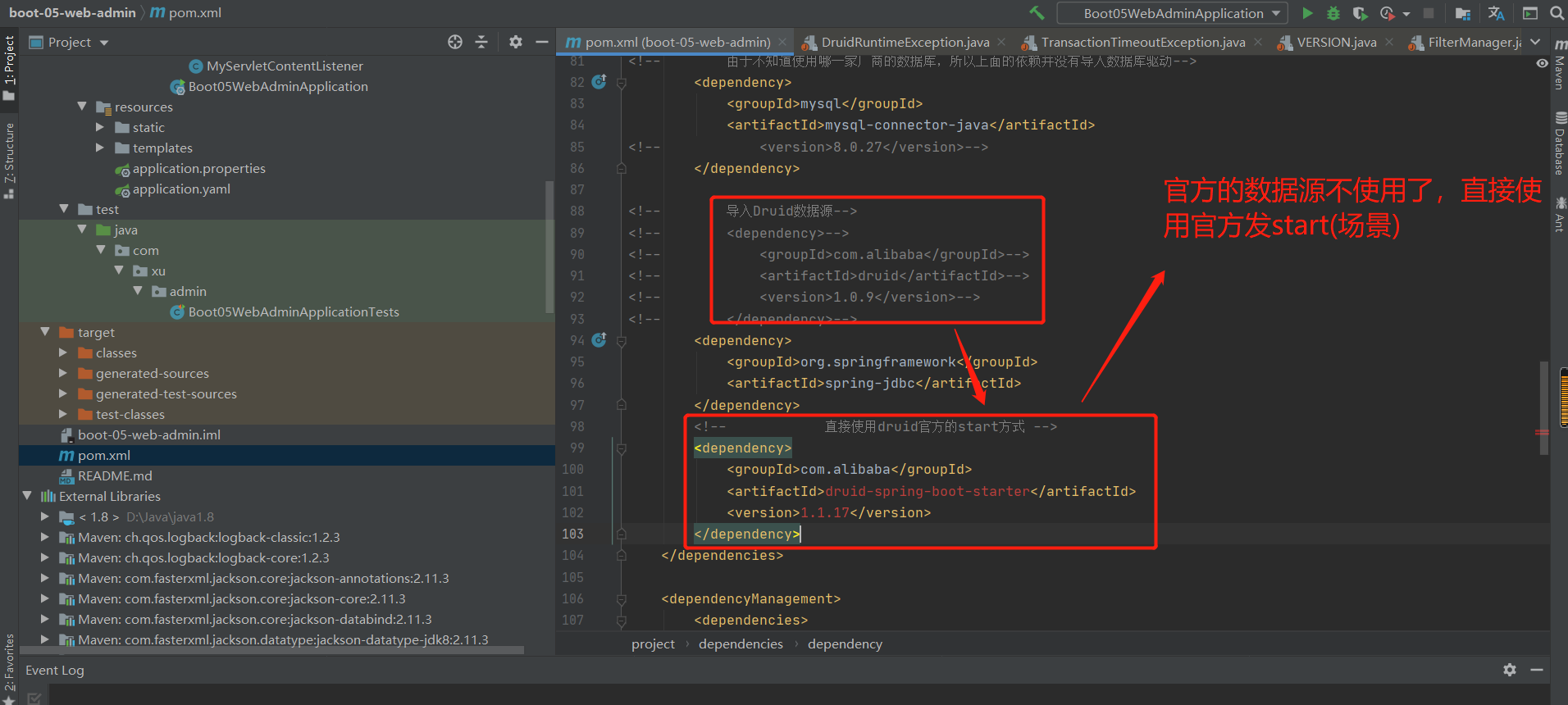Expand Maven logback-classic:1.2.3 library arrow
The image size is (1568, 705).
pos(45,537)
